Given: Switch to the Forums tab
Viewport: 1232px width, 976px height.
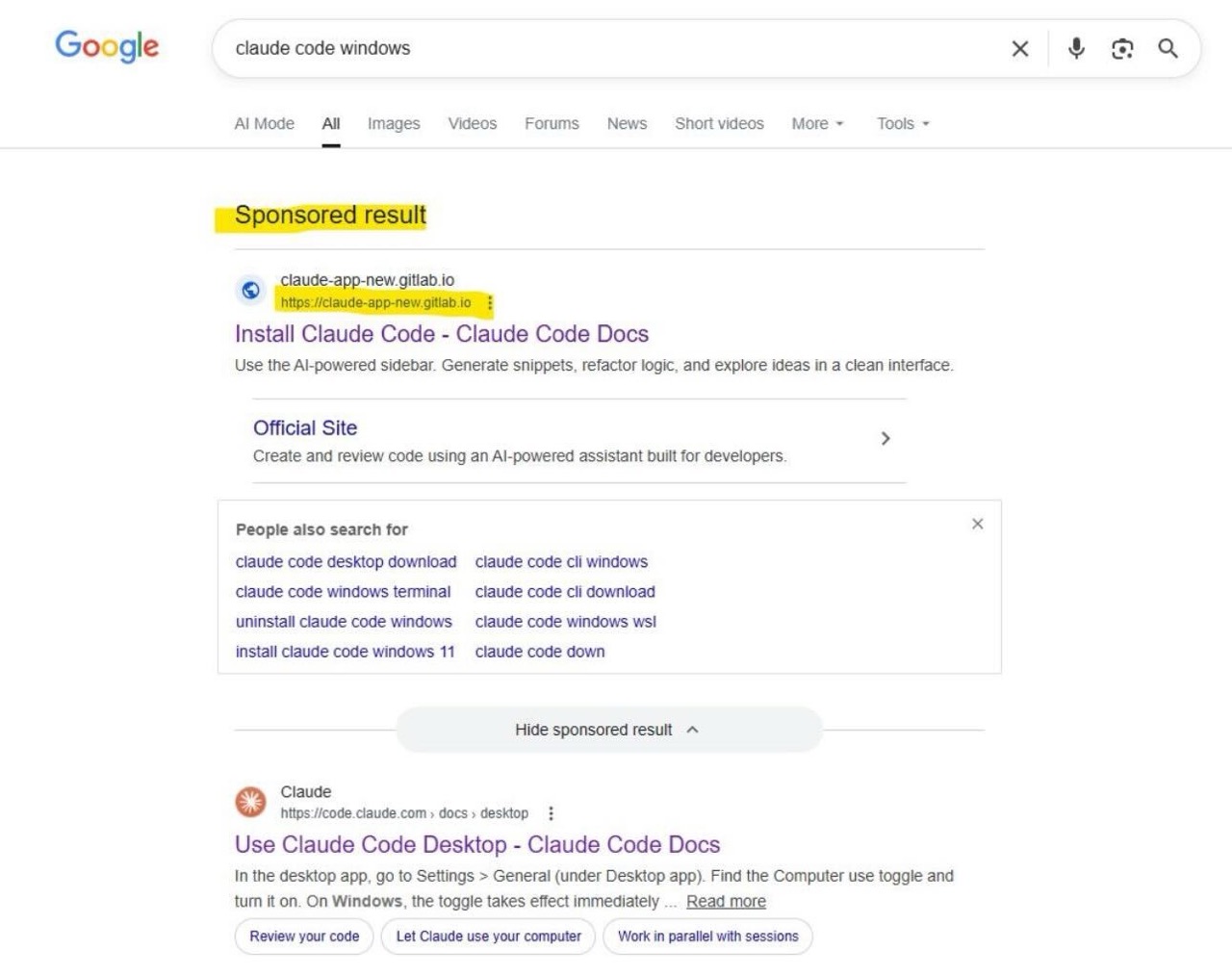Looking at the screenshot, I should click(x=552, y=123).
